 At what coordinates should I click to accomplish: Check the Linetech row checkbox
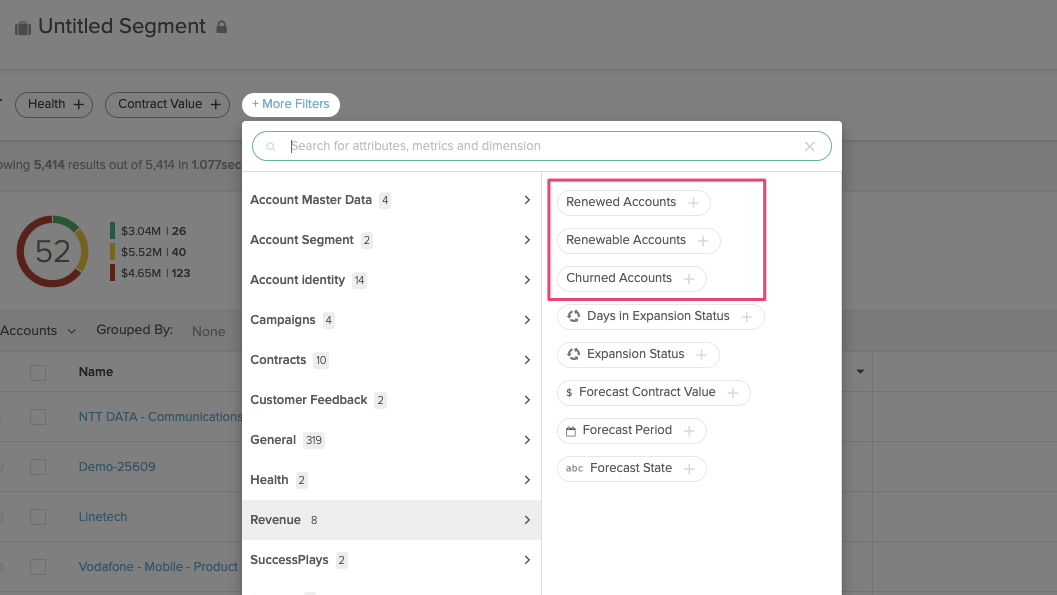point(38,517)
